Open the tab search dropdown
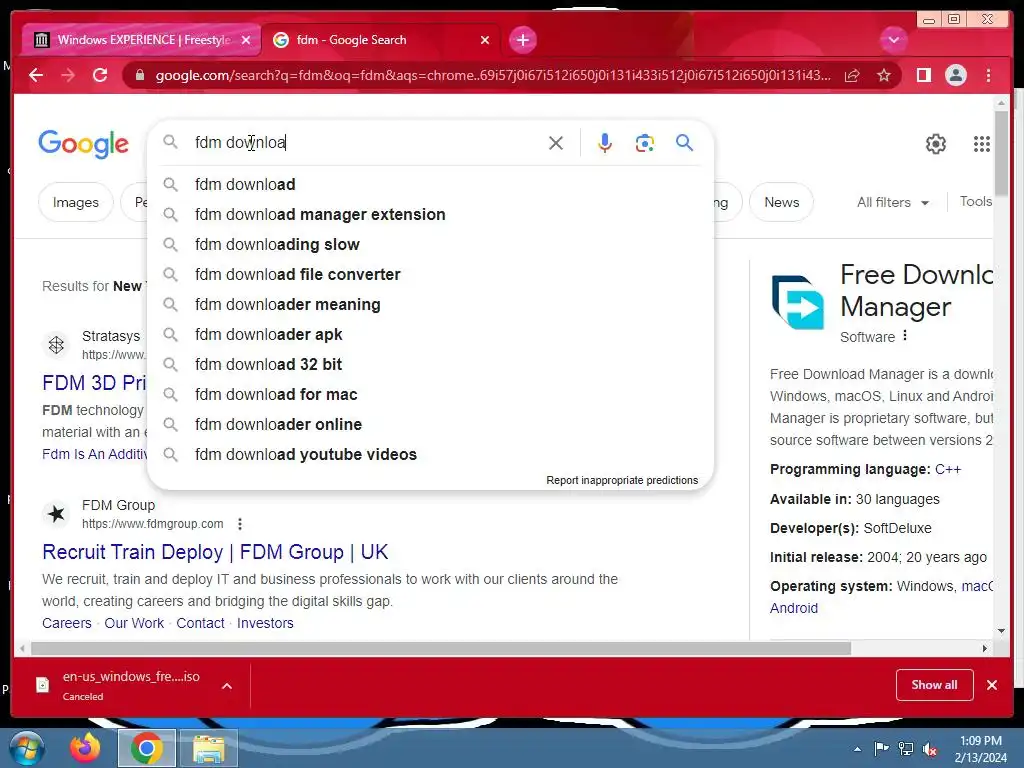 point(893,40)
